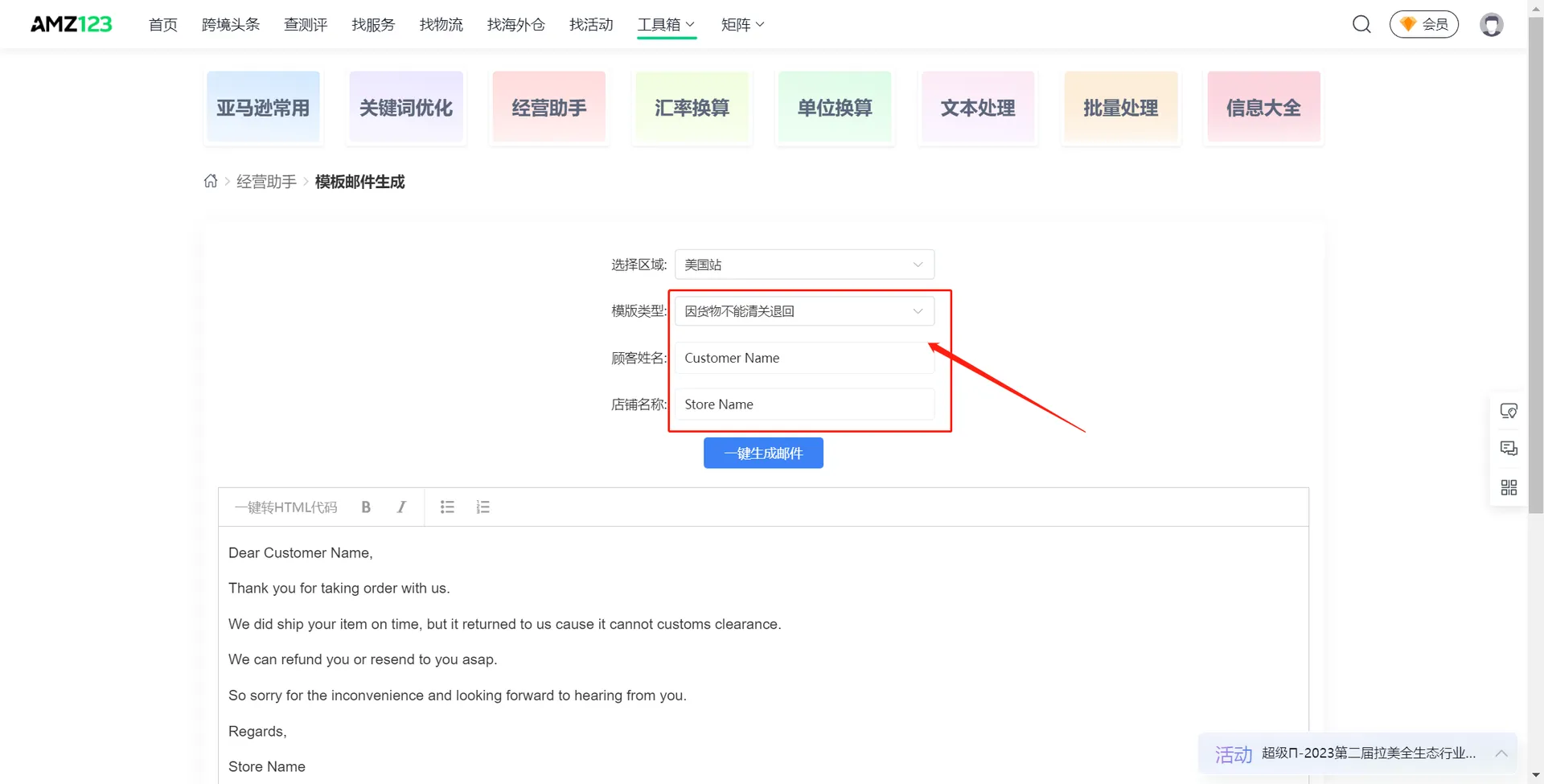The height and width of the screenshot is (784, 1544).
Task: Select the 汇率换算 category card
Action: [x=692, y=107]
